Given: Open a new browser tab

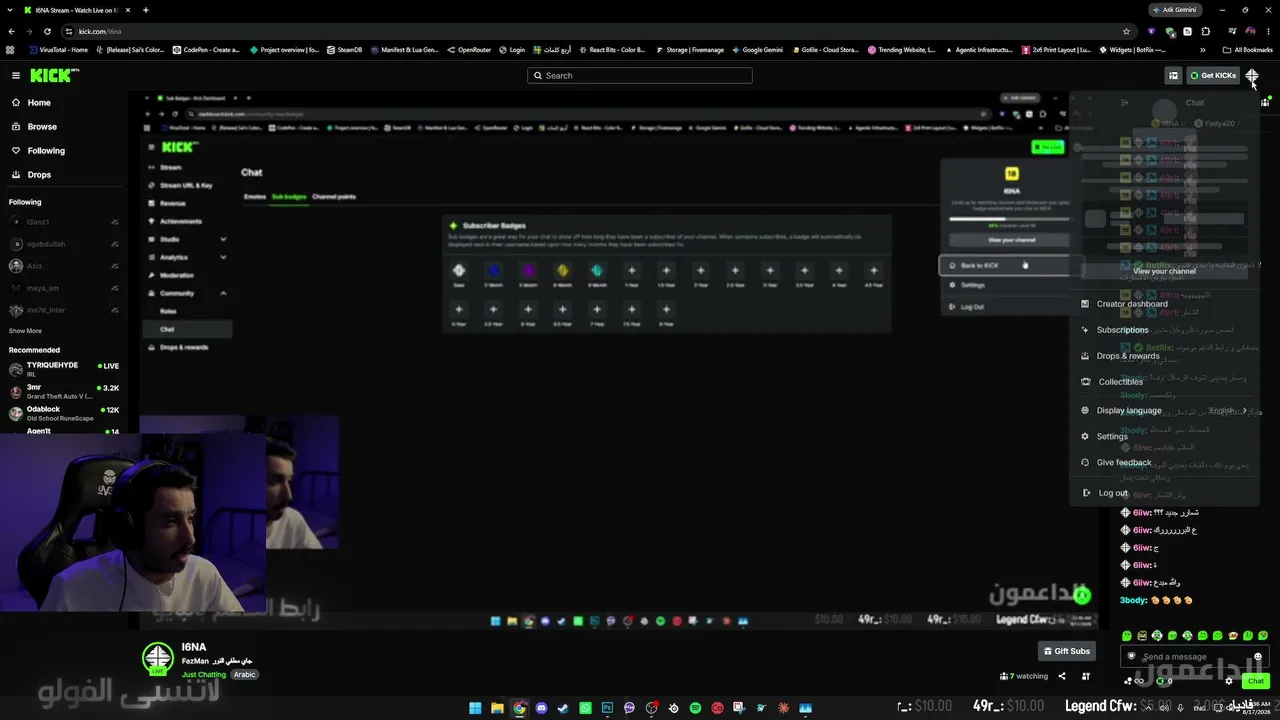Looking at the screenshot, I should pyautogui.click(x=145, y=10).
